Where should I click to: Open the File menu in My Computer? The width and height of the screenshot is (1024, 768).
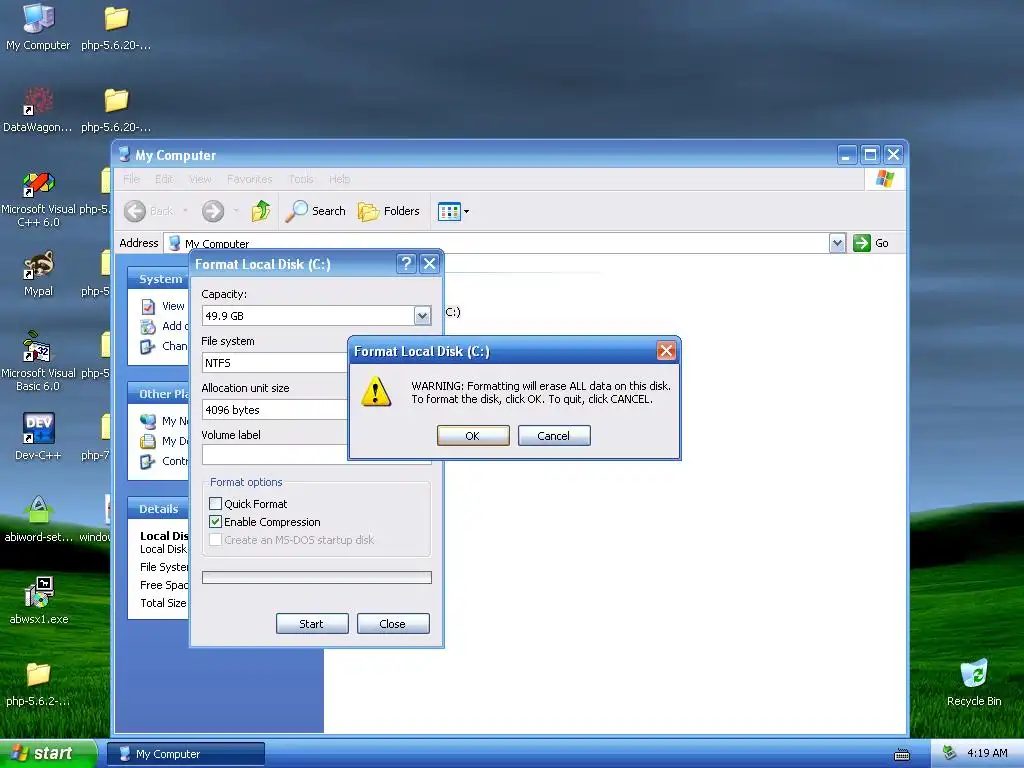pos(131,179)
